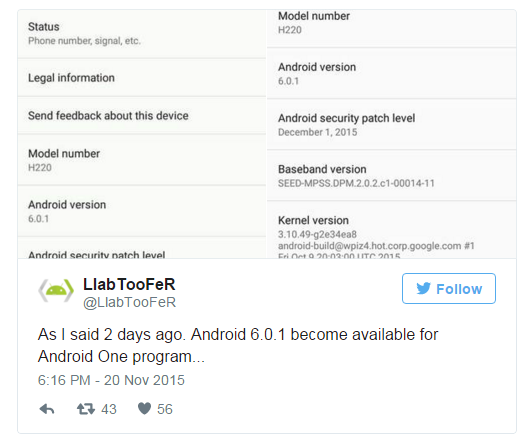
Task: Click the retweet count 43
Action: [109, 409]
